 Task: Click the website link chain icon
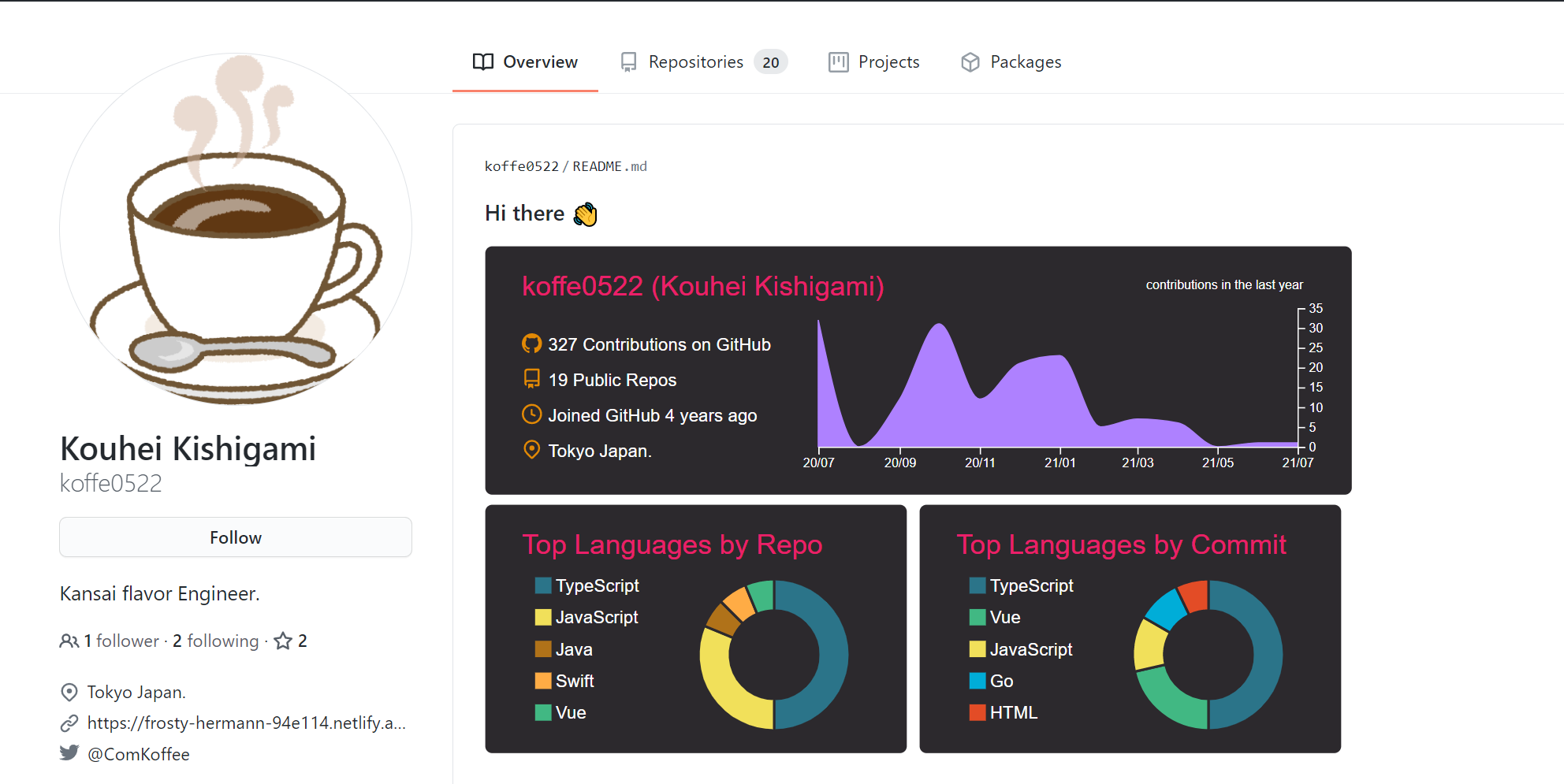[x=69, y=723]
